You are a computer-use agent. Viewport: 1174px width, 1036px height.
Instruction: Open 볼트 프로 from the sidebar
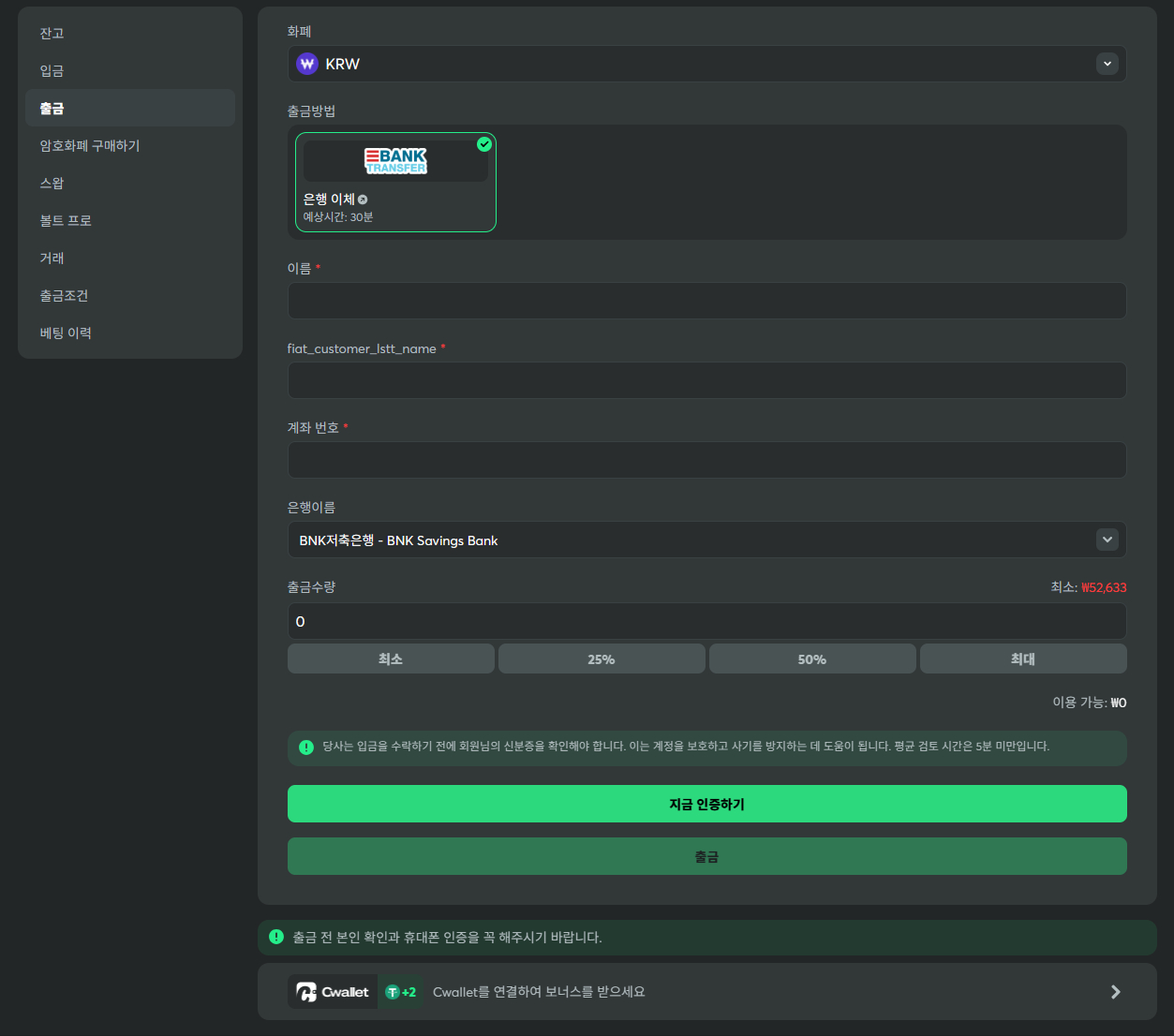(x=130, y=220)
